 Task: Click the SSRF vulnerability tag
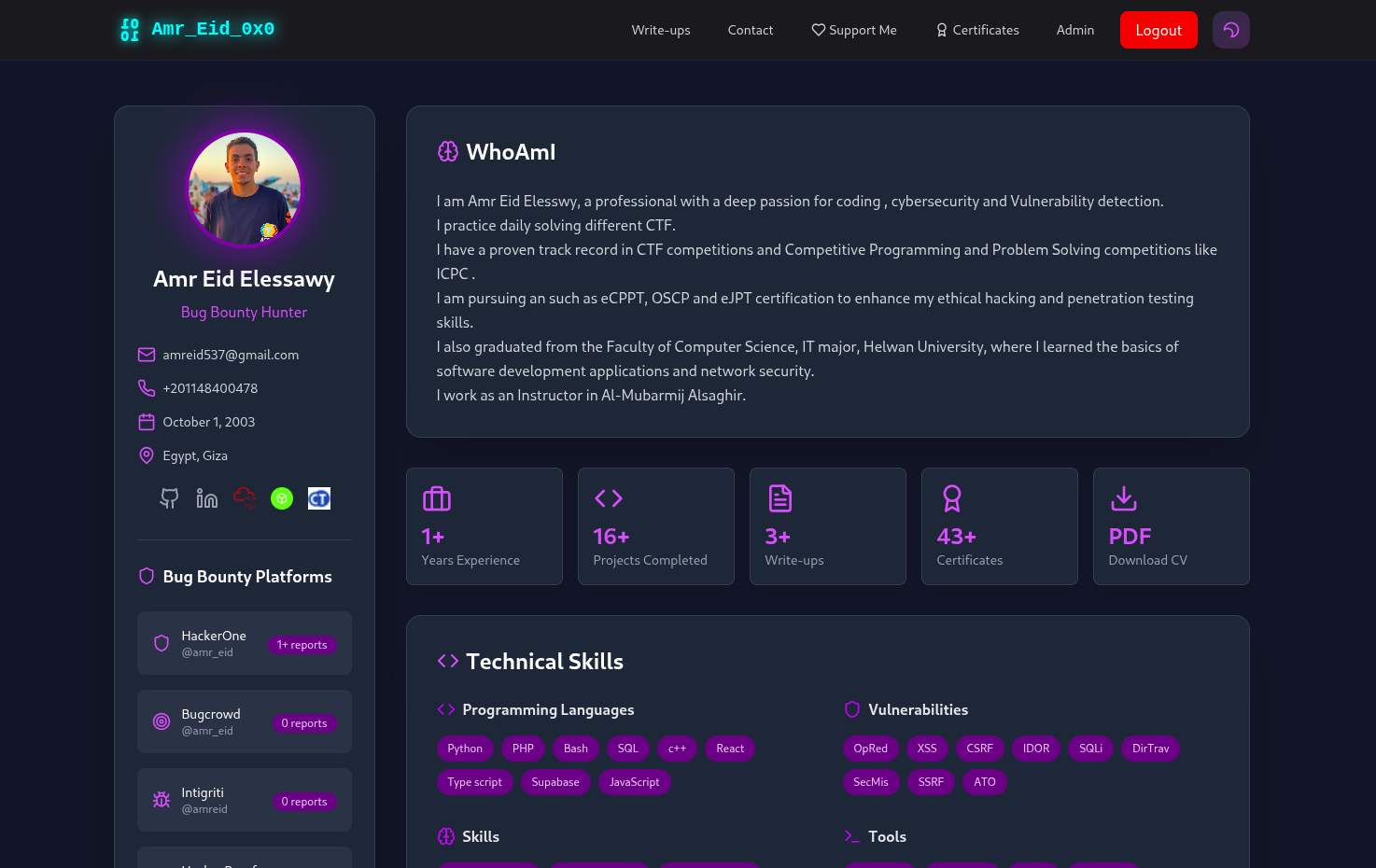click(932, 782)
